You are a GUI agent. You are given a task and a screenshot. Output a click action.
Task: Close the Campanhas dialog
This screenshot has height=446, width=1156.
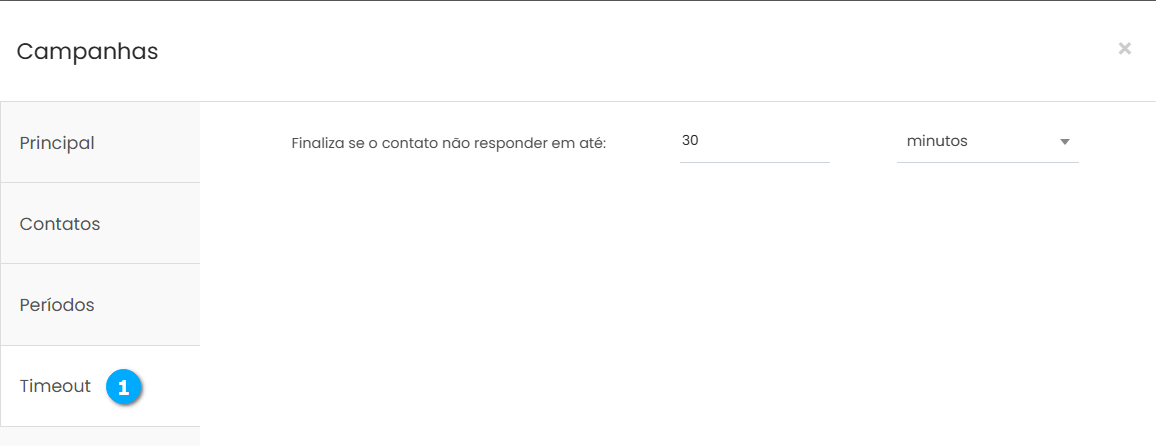click(1125, 48)
